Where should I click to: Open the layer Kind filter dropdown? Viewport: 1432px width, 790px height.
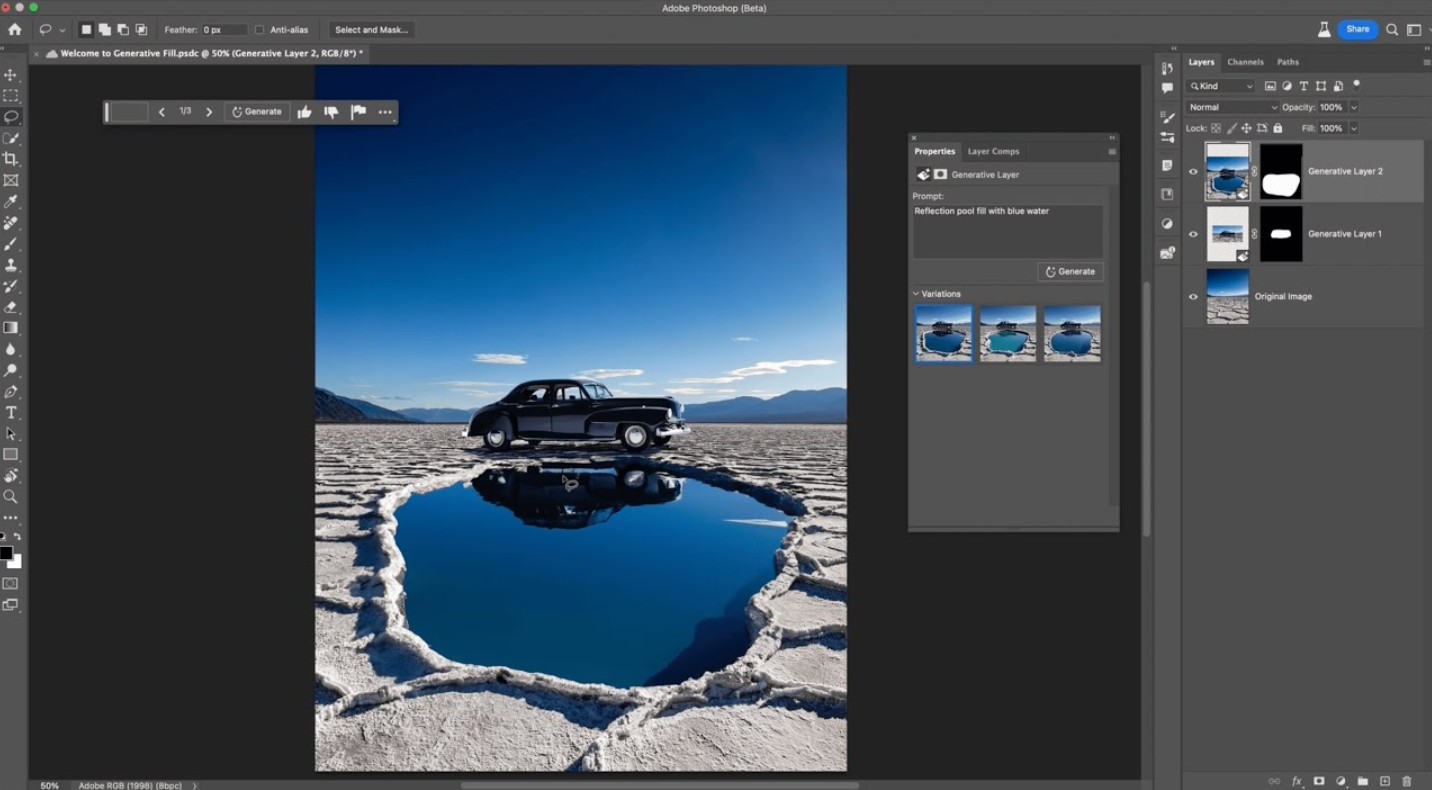[x=1221, y=86]
